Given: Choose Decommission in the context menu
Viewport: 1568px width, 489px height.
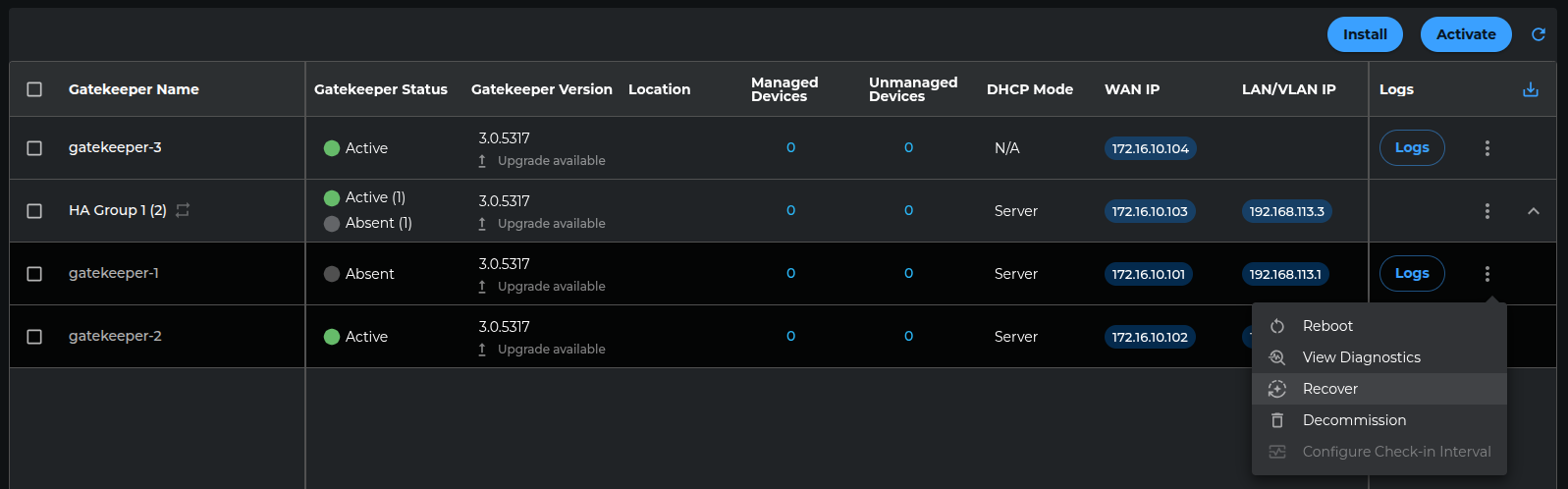Looking at the screenshot, I should tap(1354, 420).
